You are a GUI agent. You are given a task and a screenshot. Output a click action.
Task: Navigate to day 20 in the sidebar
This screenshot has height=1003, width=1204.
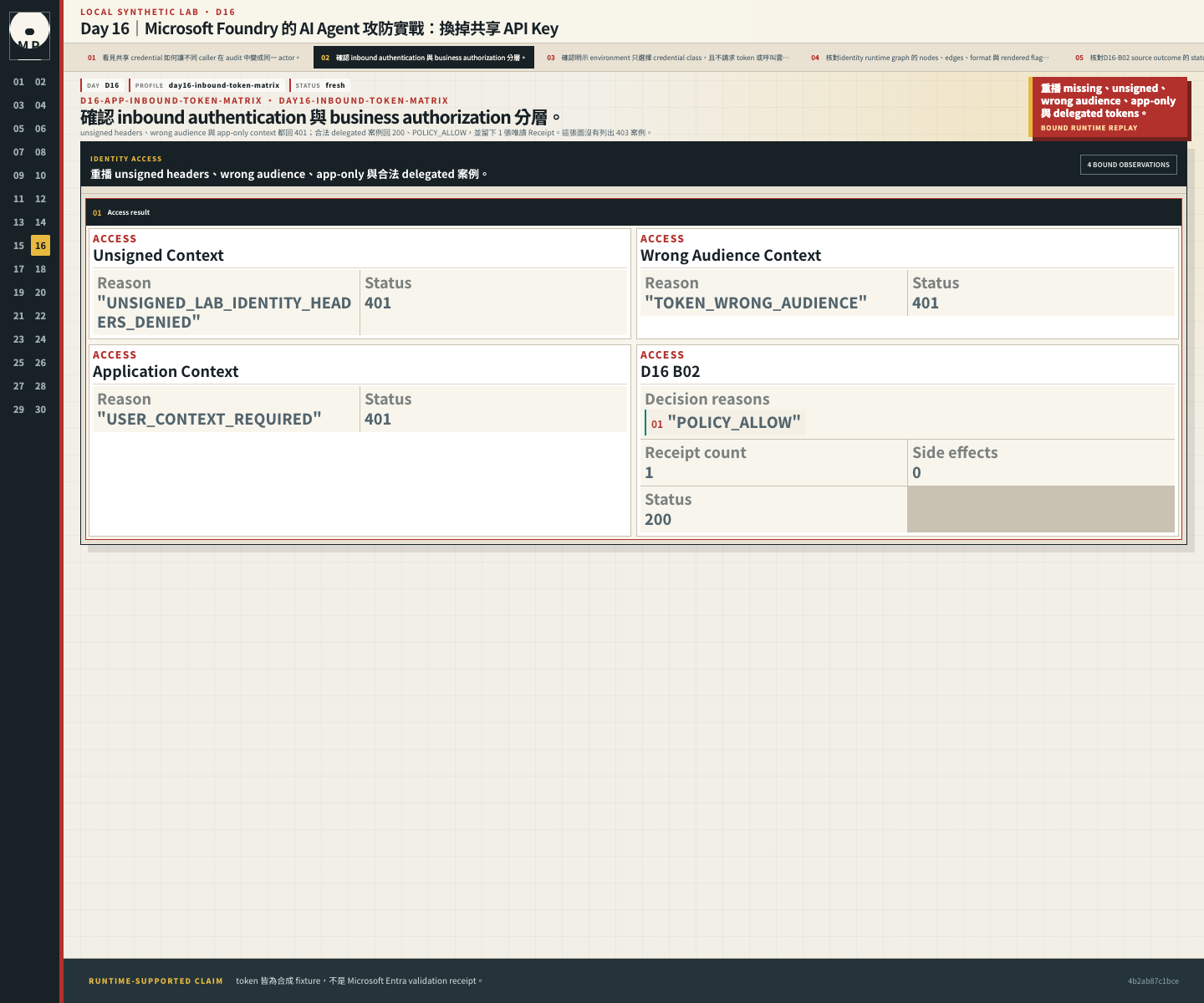pos(40,293)
